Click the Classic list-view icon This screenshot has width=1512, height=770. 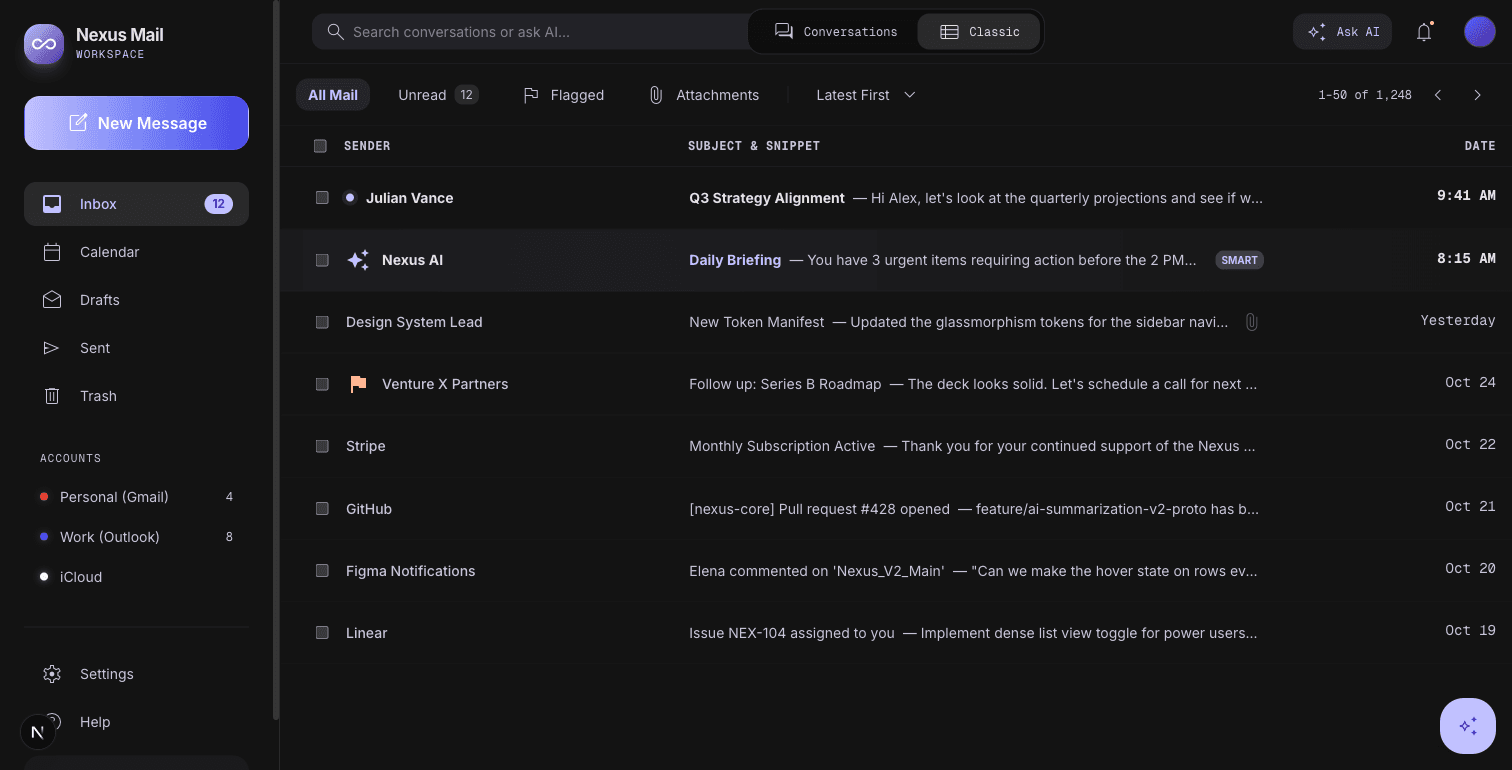(x=950, y=32)
